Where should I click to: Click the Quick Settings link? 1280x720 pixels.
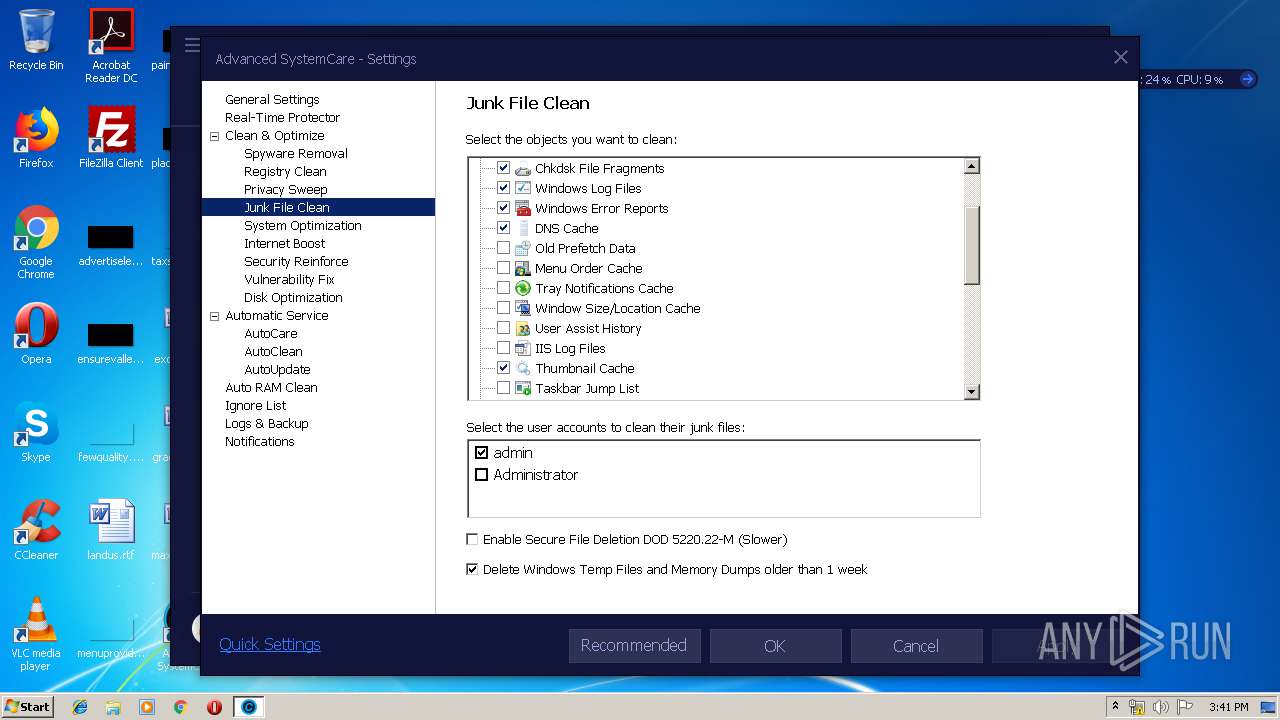pyautogui.click(x=270, y=645)
